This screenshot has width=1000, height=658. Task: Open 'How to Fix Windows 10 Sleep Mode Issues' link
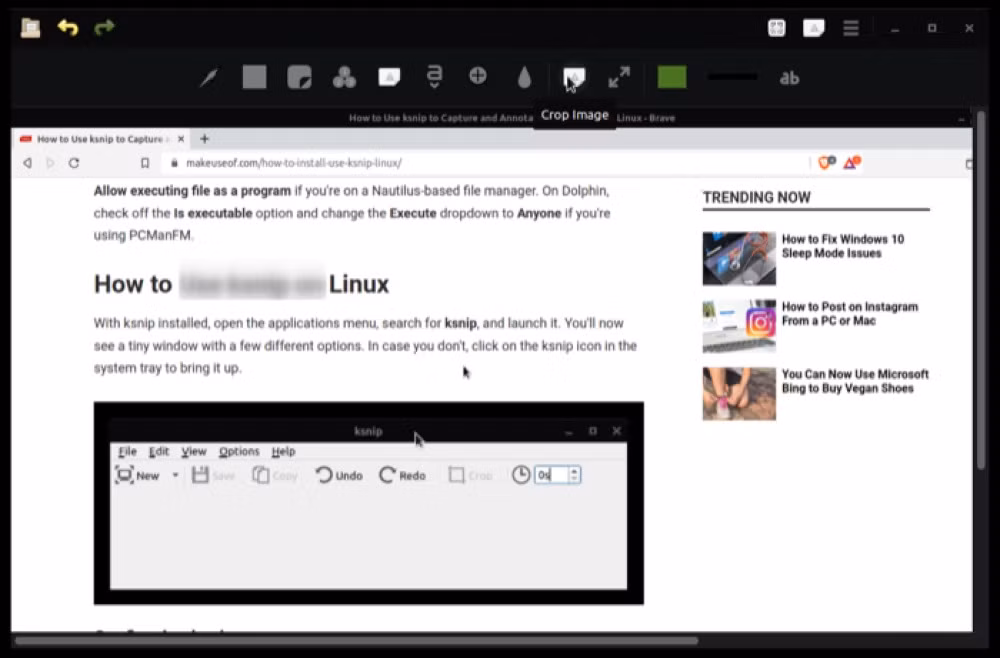(842, 246)
